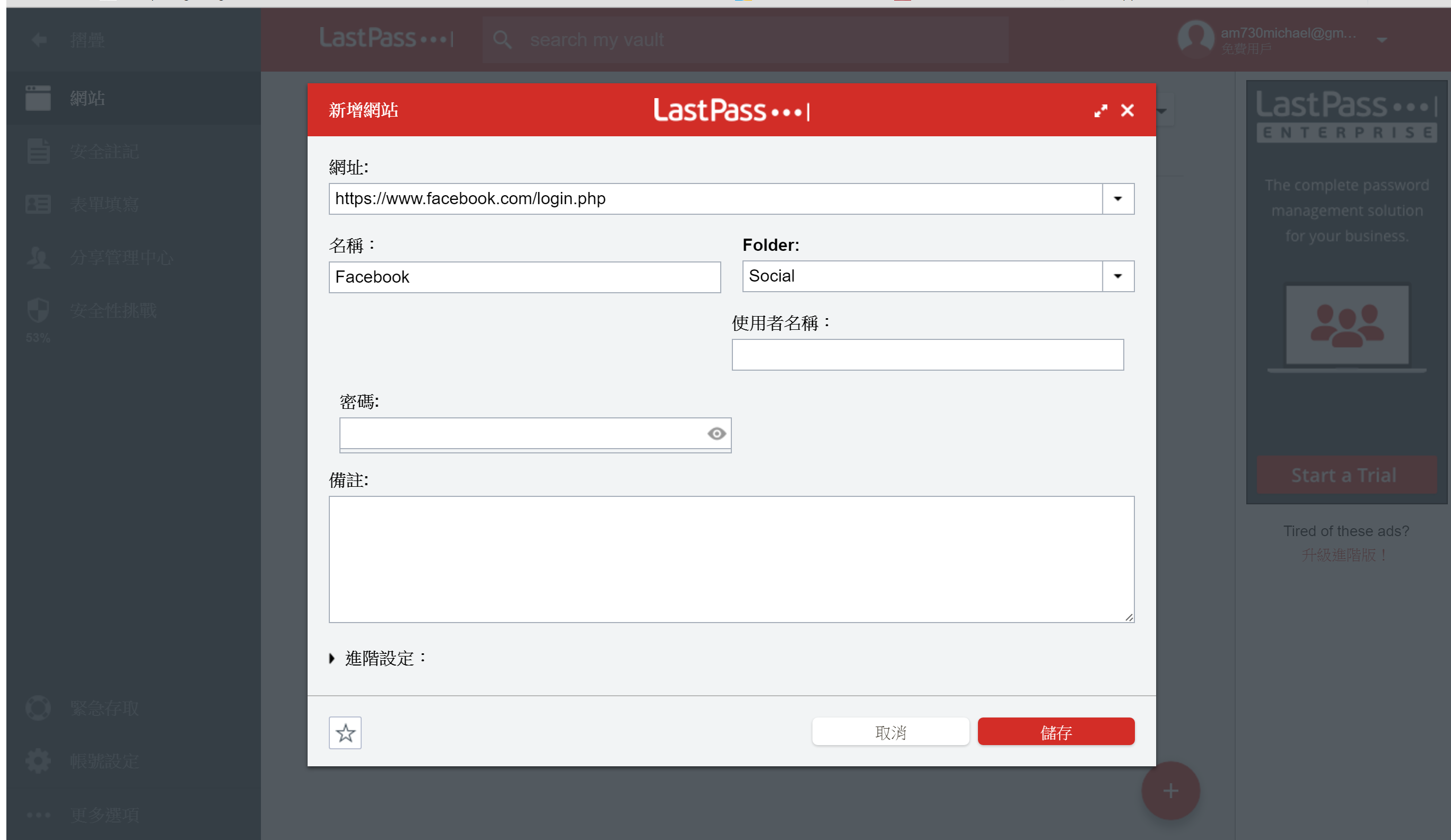Click the LastPass logo in header

387,39
